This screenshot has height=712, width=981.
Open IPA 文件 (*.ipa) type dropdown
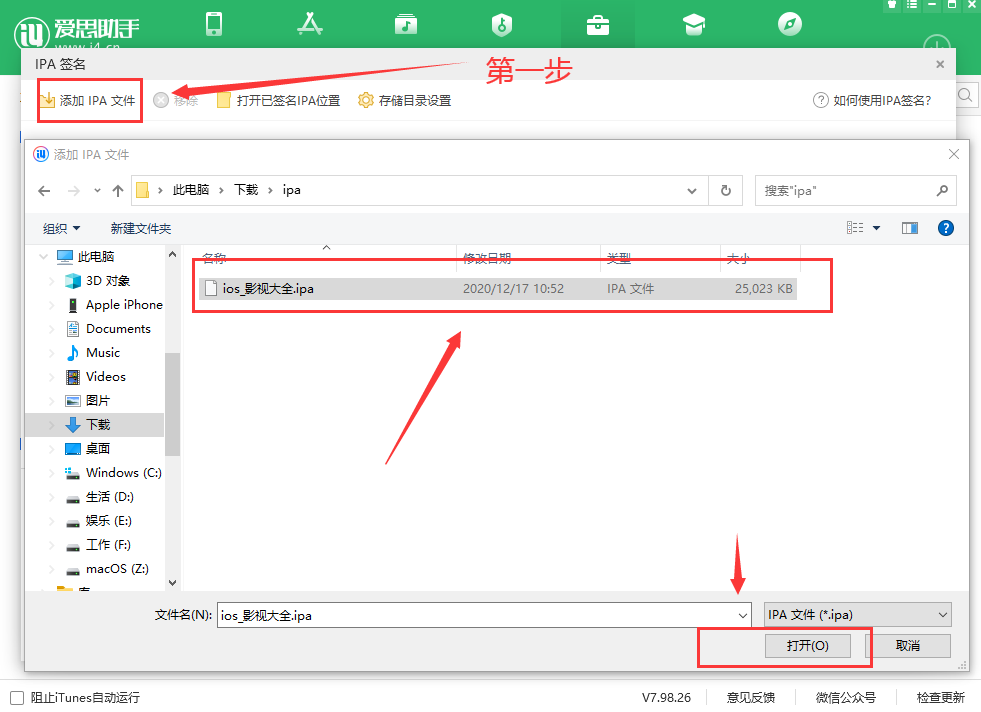click(857, 615)
